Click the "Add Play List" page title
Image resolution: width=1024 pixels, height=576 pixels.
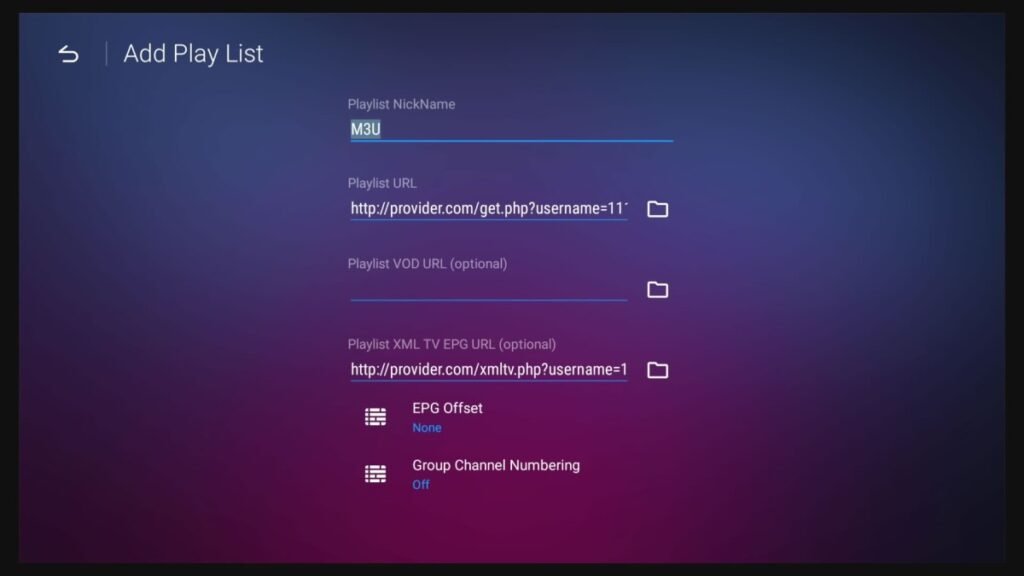[193, 54]
